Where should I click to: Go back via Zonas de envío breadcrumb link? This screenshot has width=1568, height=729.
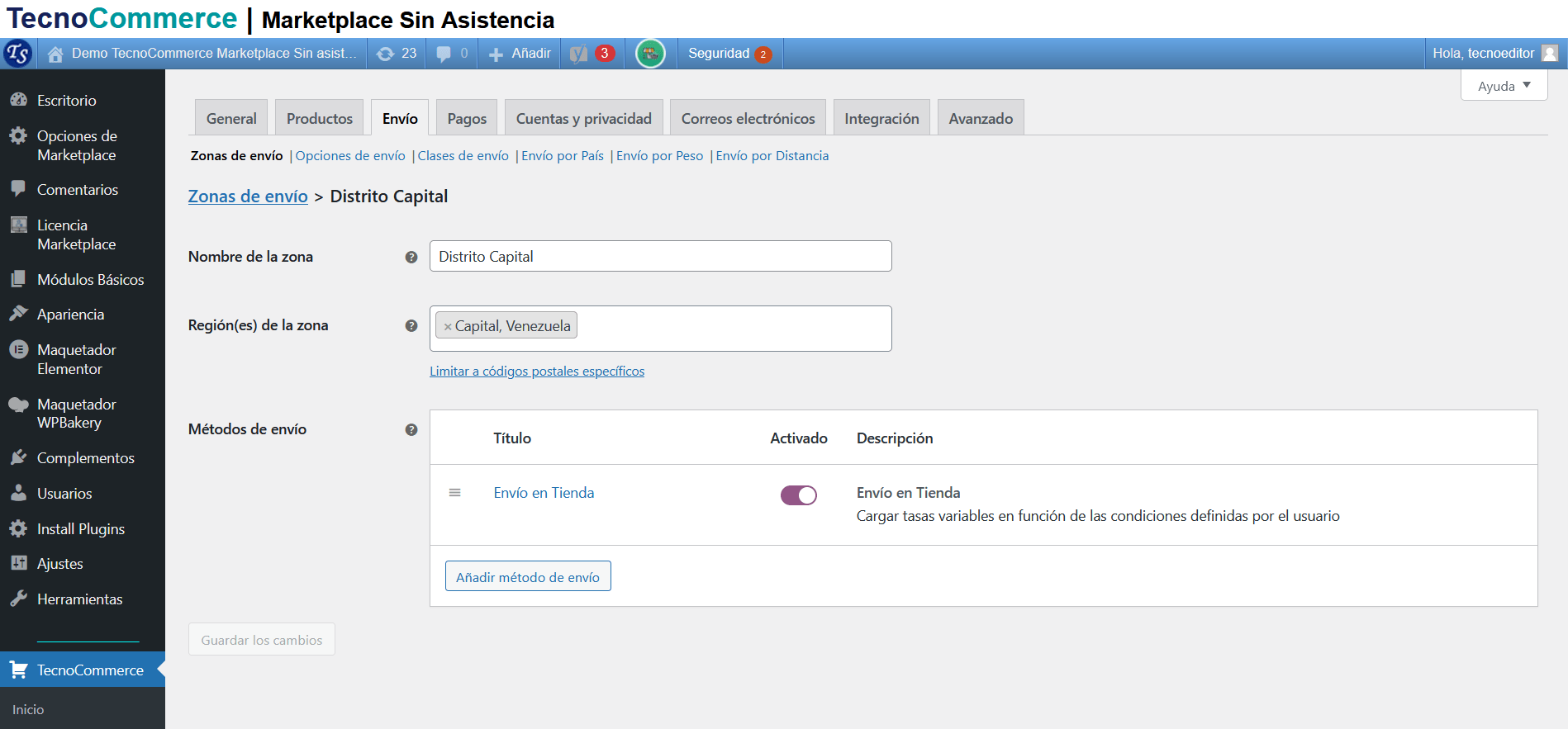coord(248,196)
